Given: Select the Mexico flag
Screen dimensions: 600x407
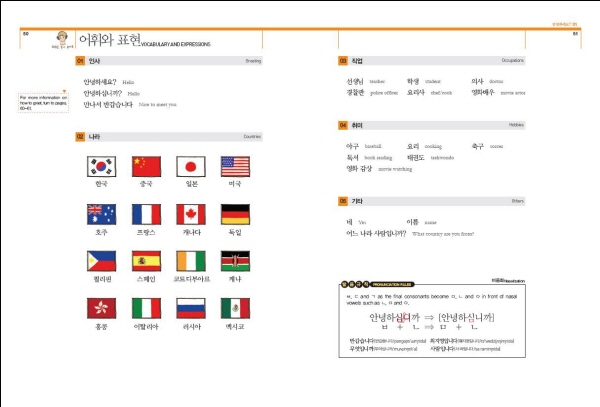Looking at the screenshot, I should tap(235, 308).
